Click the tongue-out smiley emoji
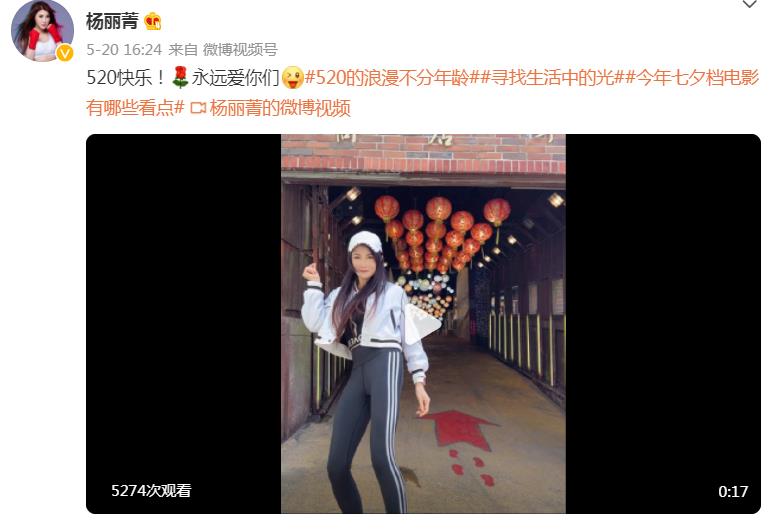The width and height of the screenshot is (769, 529). (293, 77)
